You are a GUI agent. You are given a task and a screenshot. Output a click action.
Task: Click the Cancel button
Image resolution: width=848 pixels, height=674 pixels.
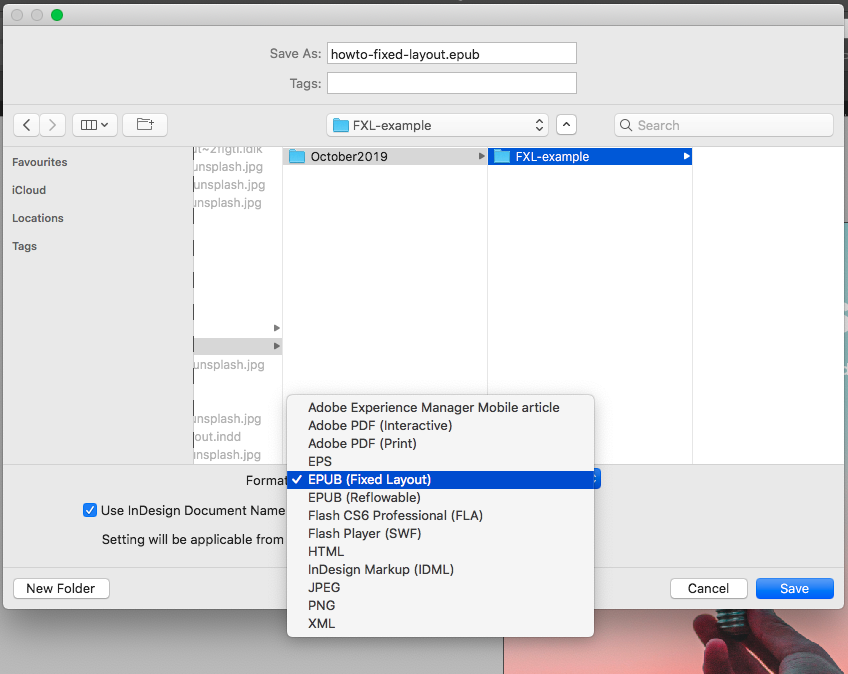tap(708, 588)
